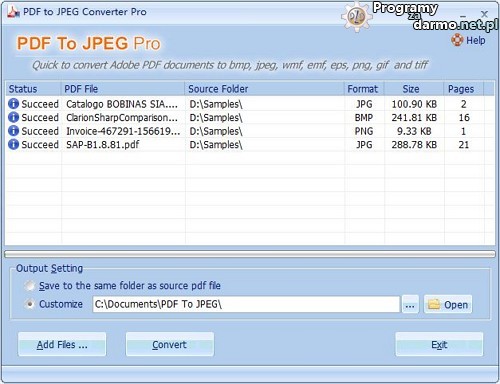Sort by Source Folder column header
The height and width of the screenshot is (384, 500).
point(265,89)
